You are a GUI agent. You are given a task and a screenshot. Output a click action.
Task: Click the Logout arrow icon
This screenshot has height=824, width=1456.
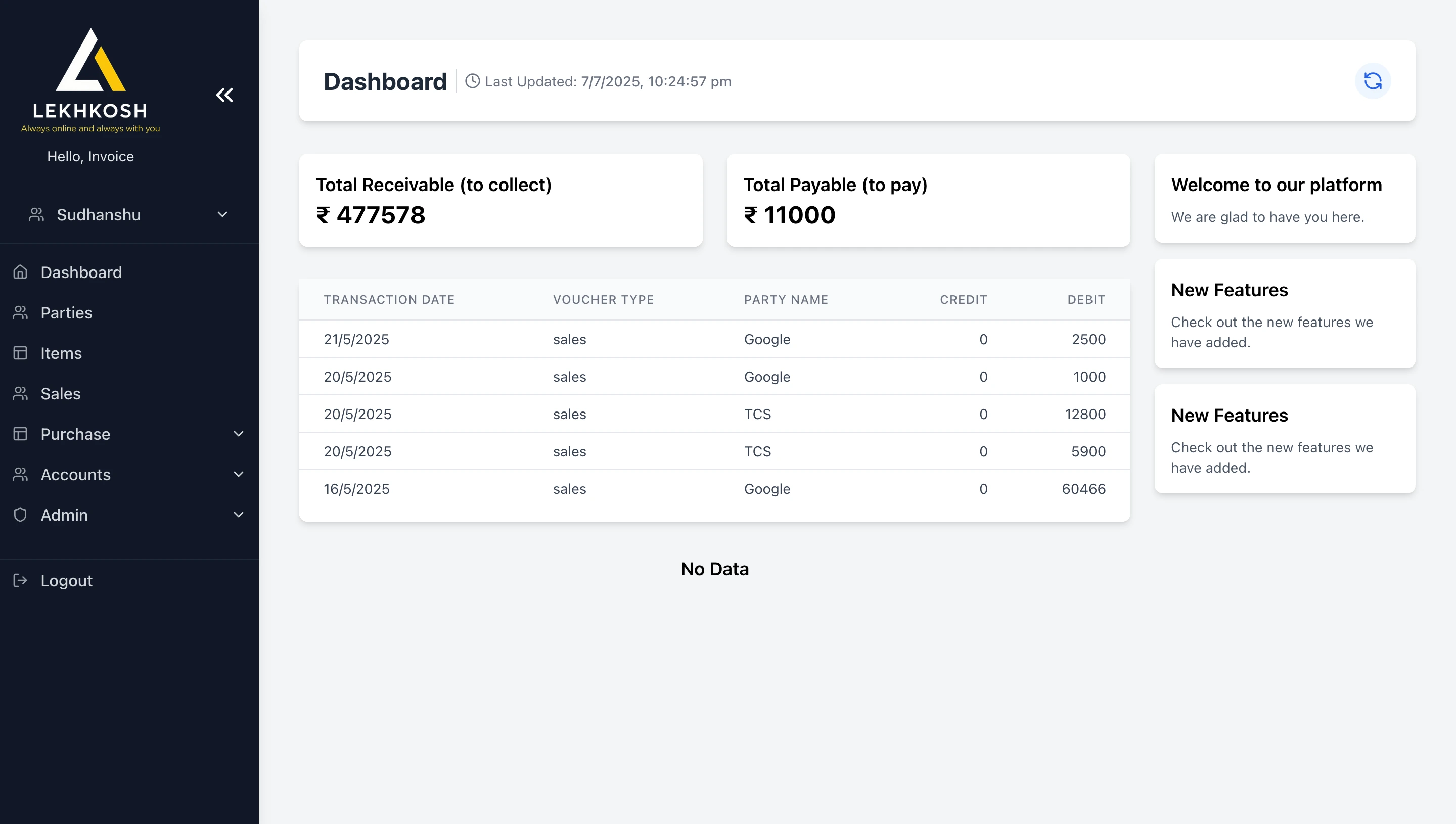[x=20, y=580]
